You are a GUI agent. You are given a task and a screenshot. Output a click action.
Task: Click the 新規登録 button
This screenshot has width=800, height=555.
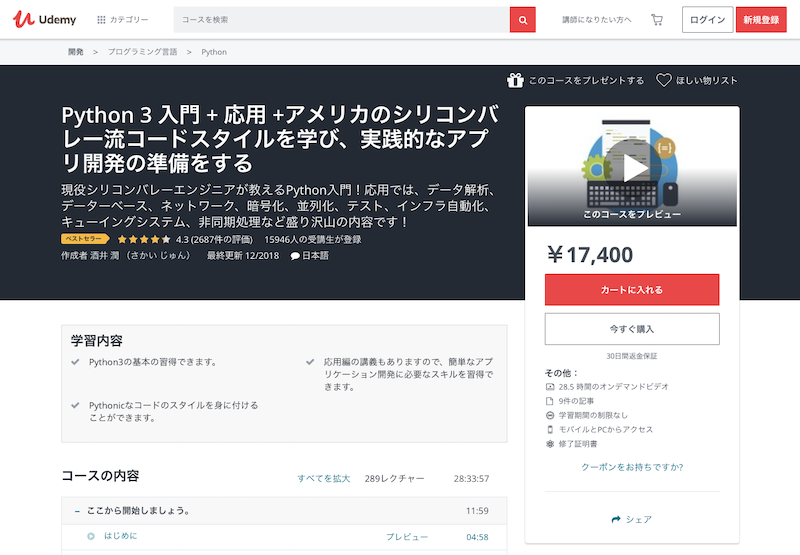pos(761,19)
